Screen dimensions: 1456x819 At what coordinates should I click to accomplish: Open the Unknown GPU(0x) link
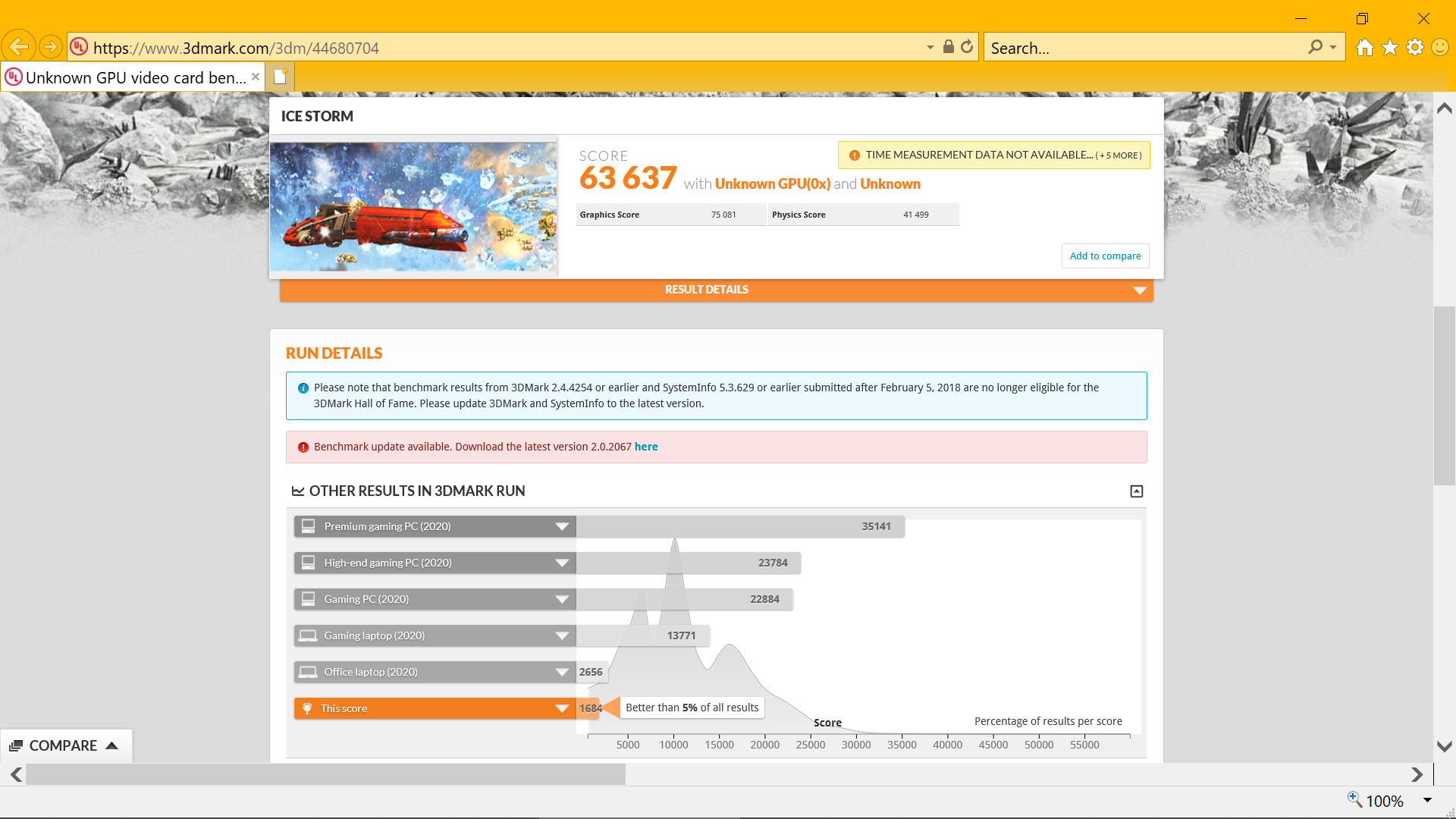tap(772, 184)
